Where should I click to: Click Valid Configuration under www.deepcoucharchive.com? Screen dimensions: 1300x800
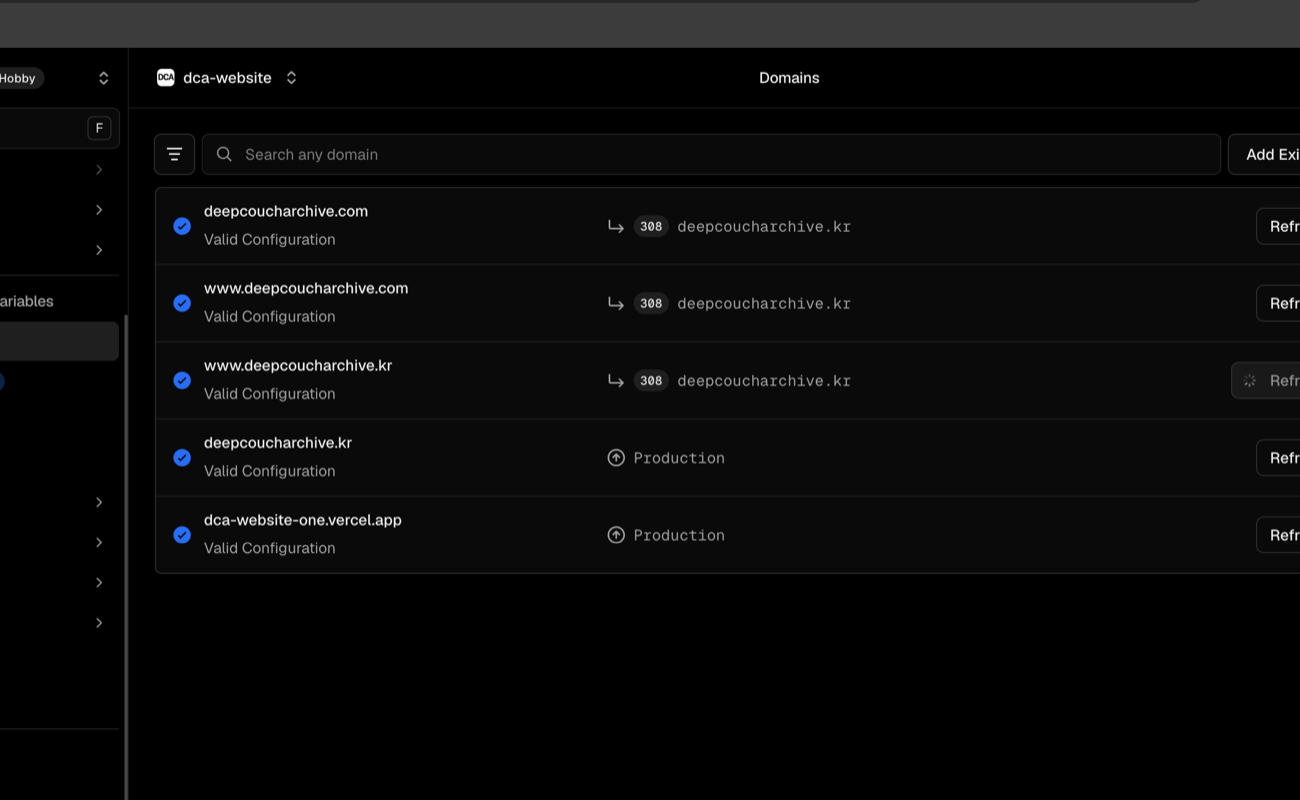pos(270,317)
